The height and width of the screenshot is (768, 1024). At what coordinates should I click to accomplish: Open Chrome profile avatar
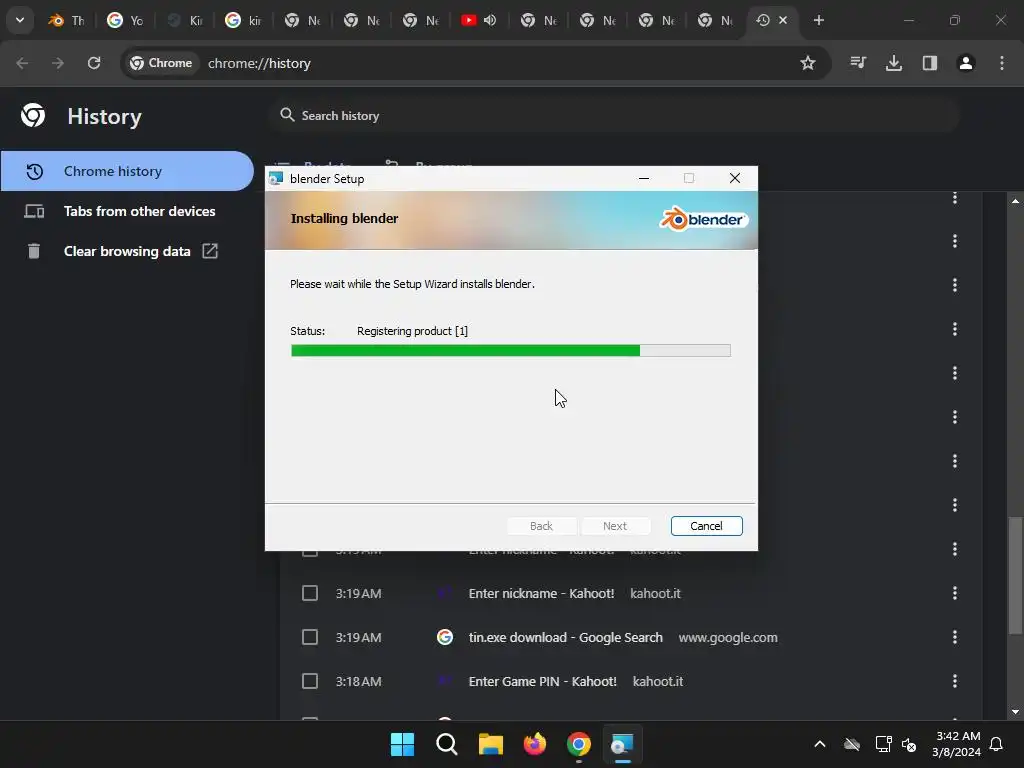966,63
